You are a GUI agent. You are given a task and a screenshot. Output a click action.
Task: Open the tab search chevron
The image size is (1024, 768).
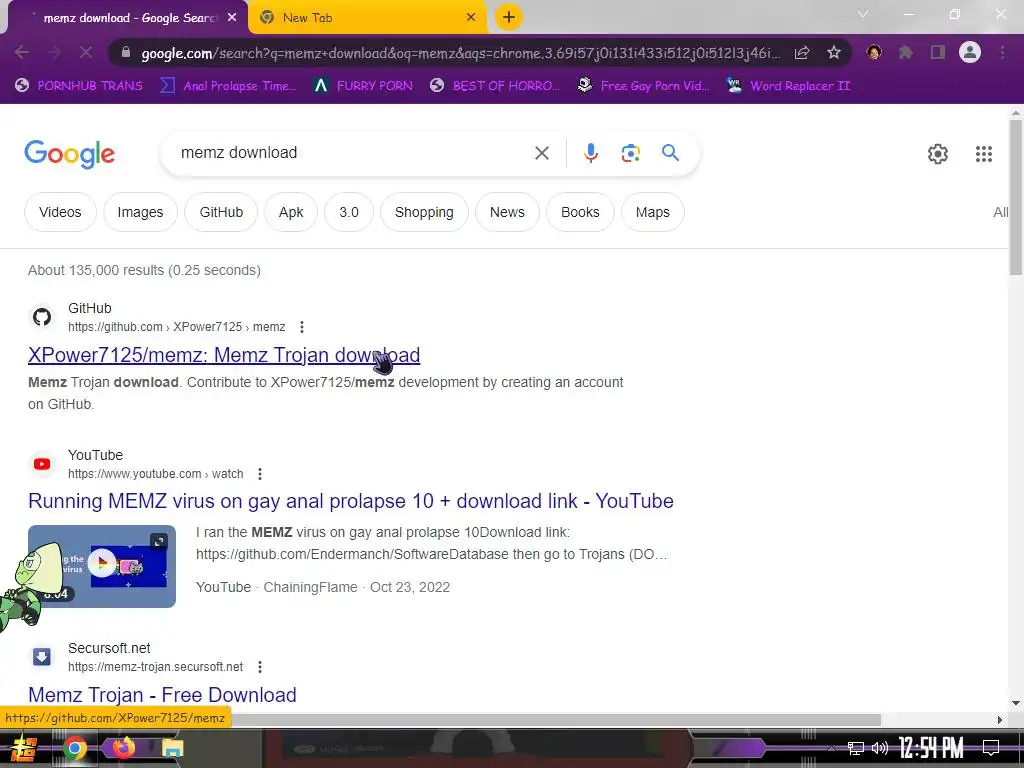click(863, 14)
